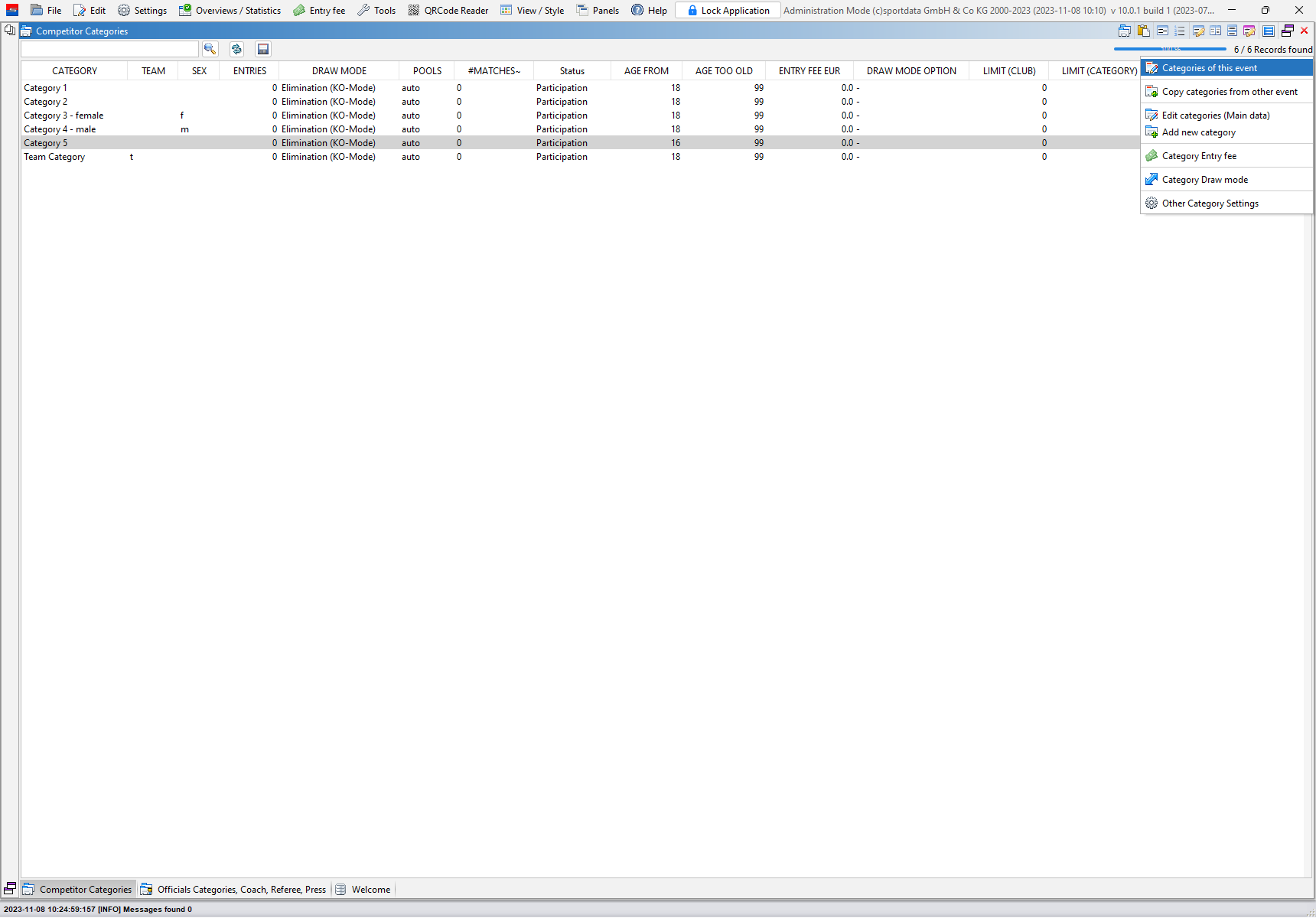Click the clipboard paste icon in panel toolbar
Image resolution: width=1316 pixels, height=918 pixels.
1144,31
